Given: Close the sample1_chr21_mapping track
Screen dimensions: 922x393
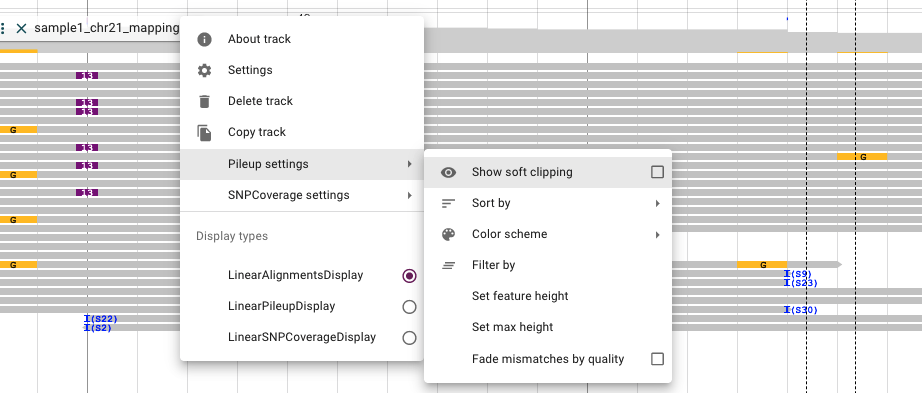Looking at the screenshot, I should click(21, 28).
